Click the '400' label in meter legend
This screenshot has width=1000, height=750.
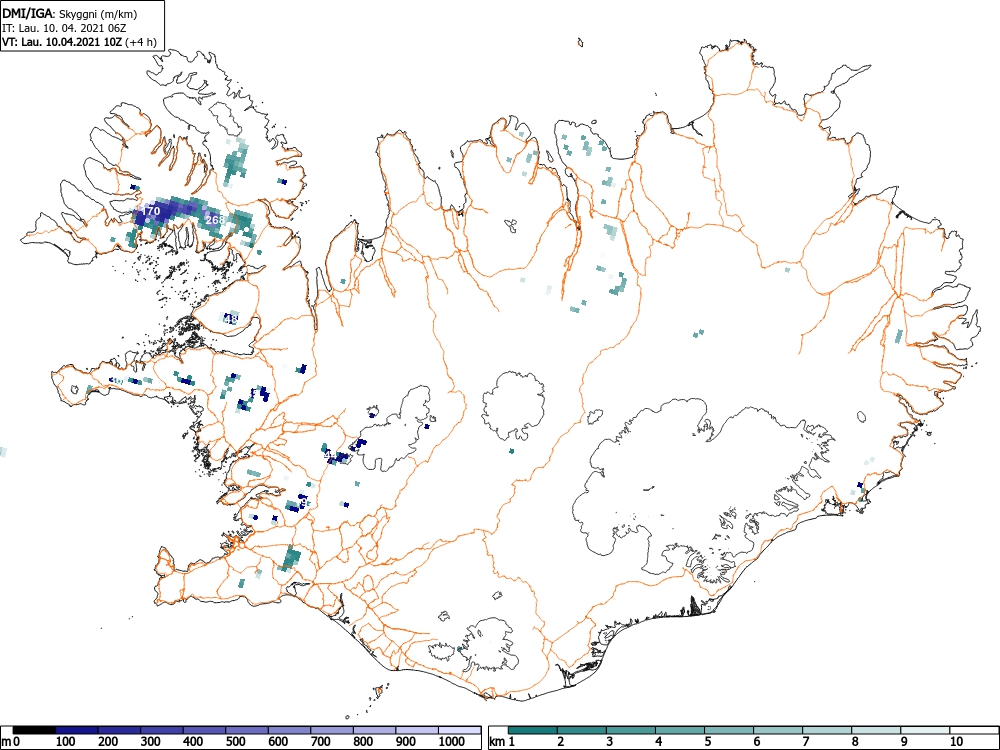coord(193,742)
